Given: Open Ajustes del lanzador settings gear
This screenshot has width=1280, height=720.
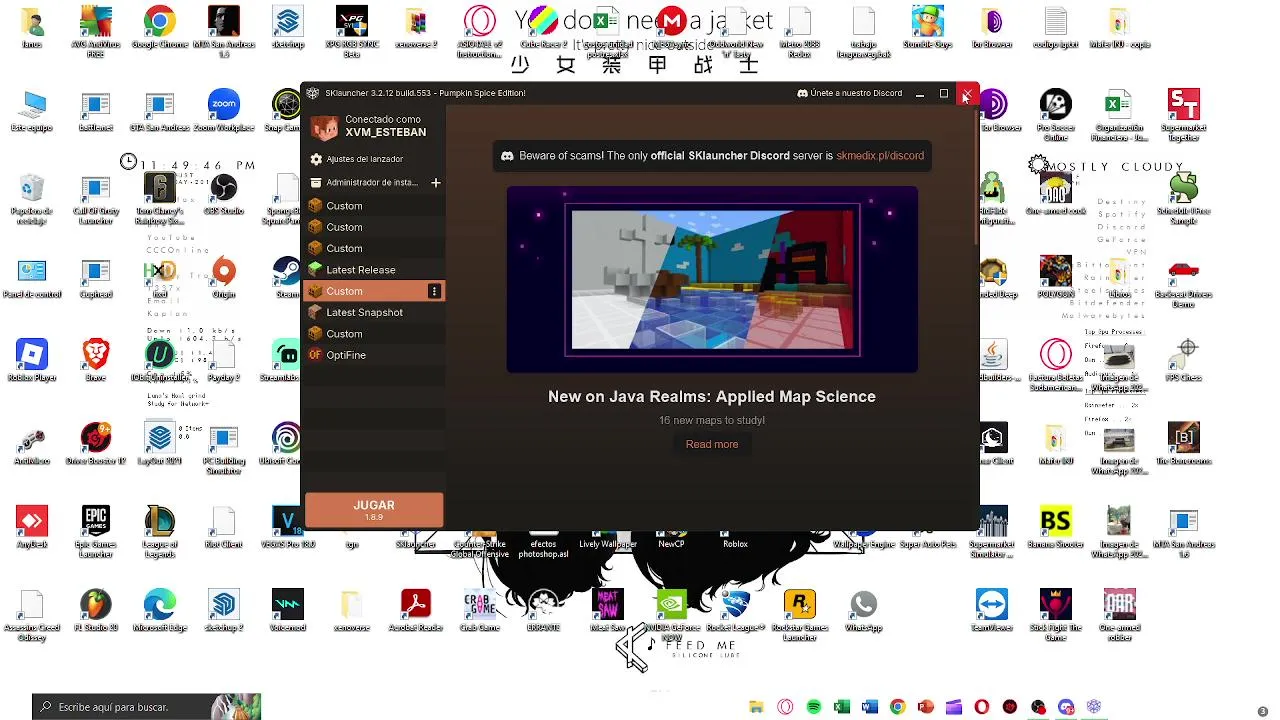Looking at the screenshot, I should [317, 159].
